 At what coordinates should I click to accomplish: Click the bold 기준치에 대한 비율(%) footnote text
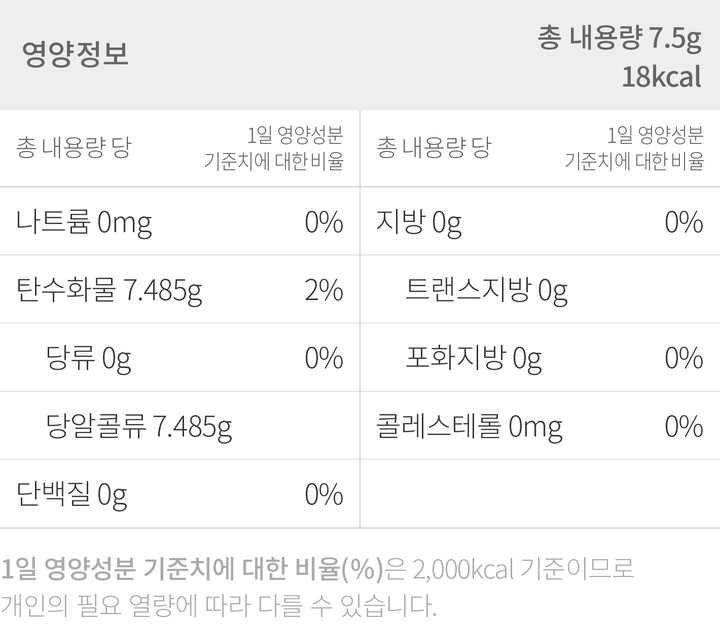click(263, 570)
